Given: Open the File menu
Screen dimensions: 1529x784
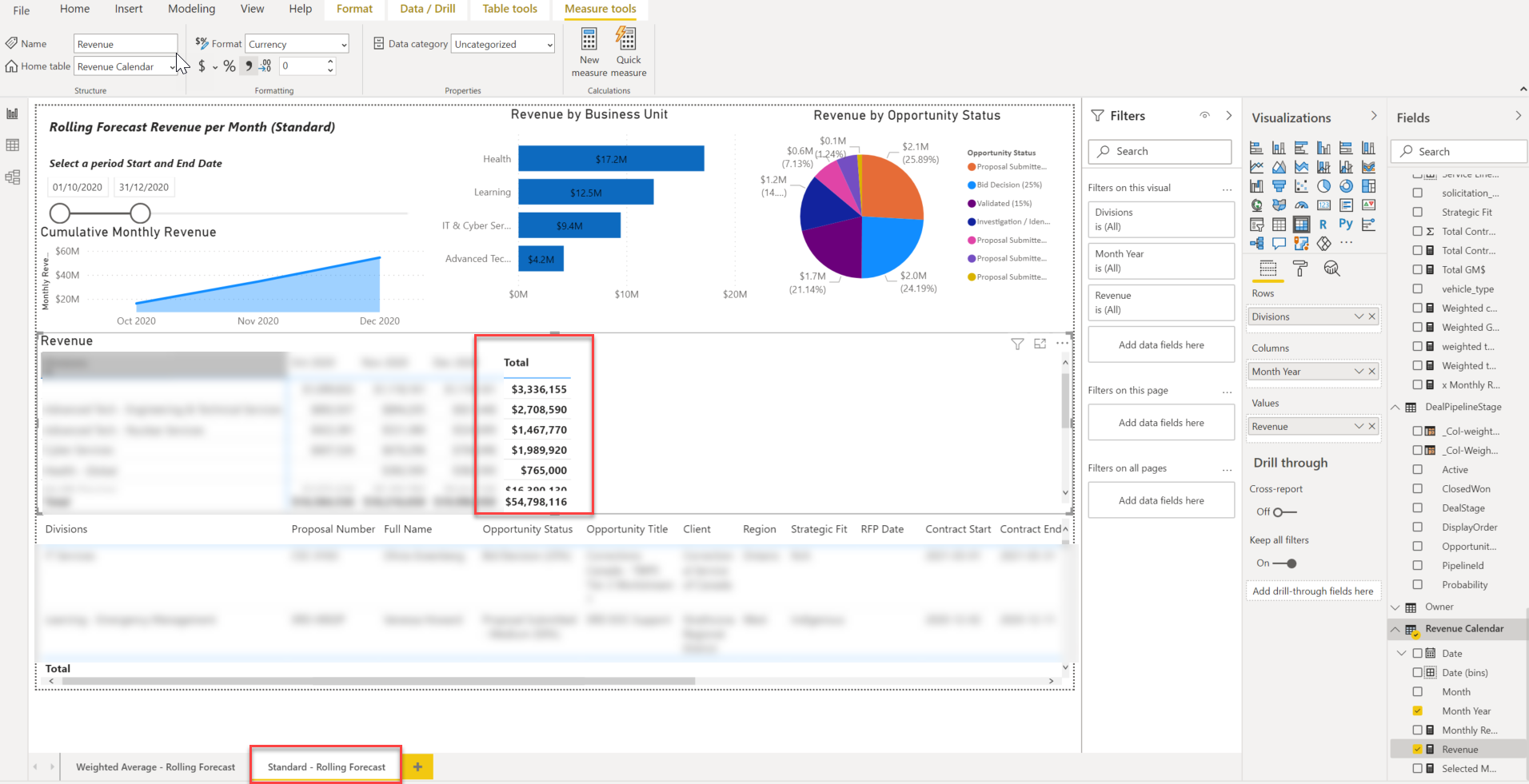Looking at the screenshot, I should (22, 10).
